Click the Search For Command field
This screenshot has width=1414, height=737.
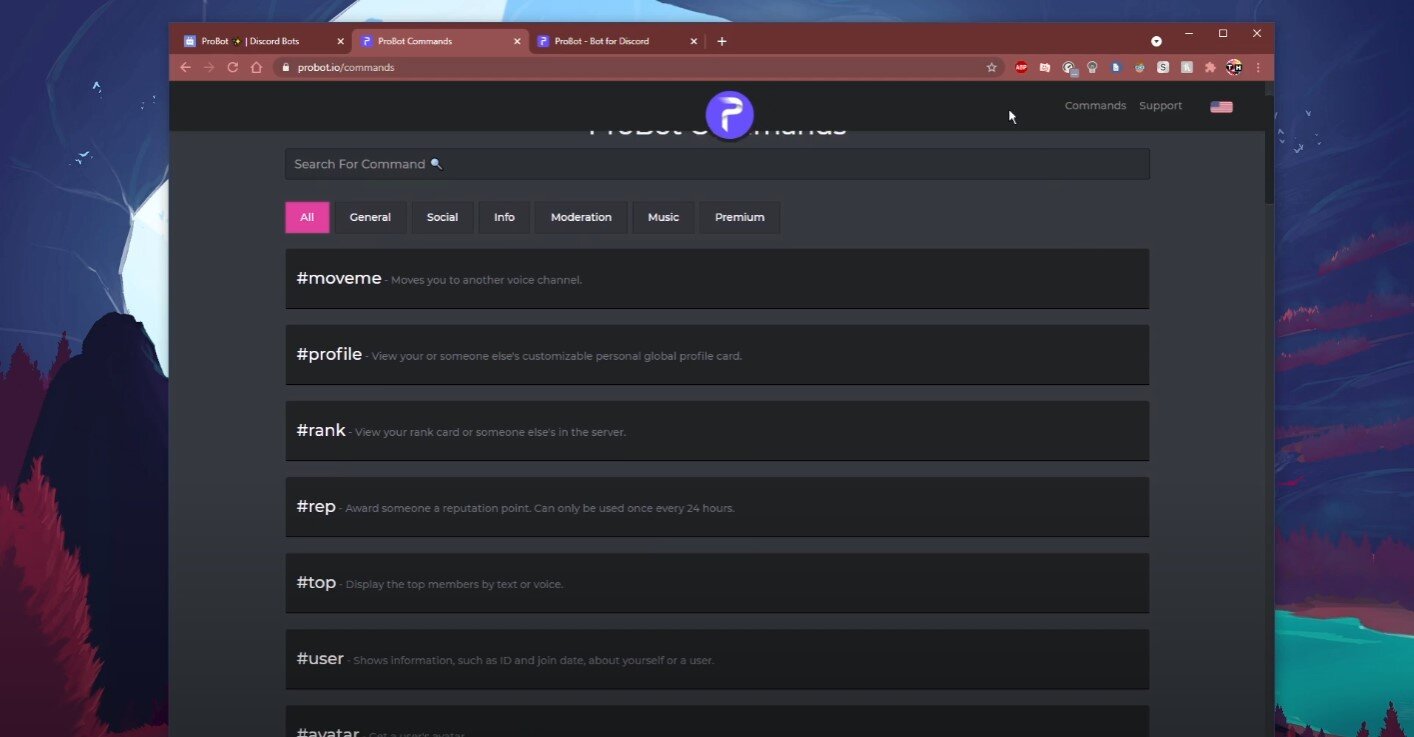[x=717, y=164]
